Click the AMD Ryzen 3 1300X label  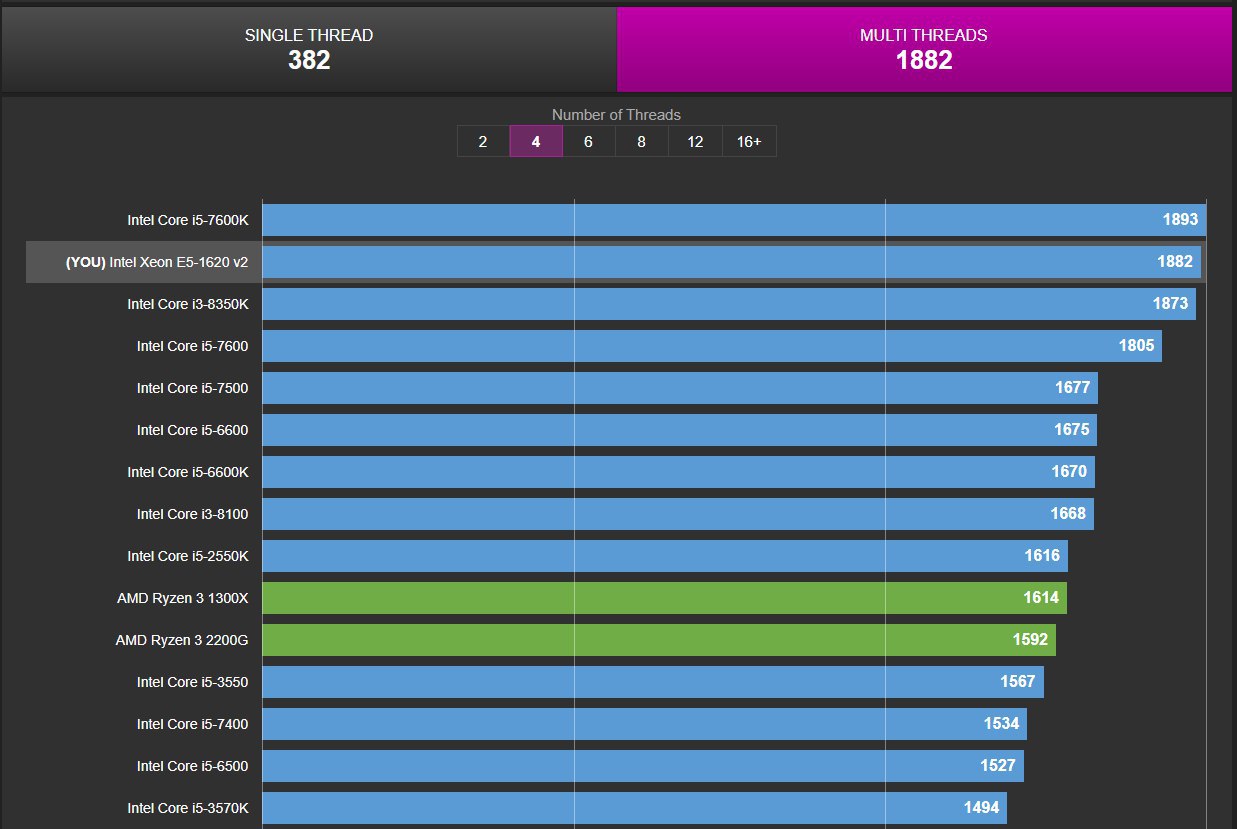click(182, 598)
